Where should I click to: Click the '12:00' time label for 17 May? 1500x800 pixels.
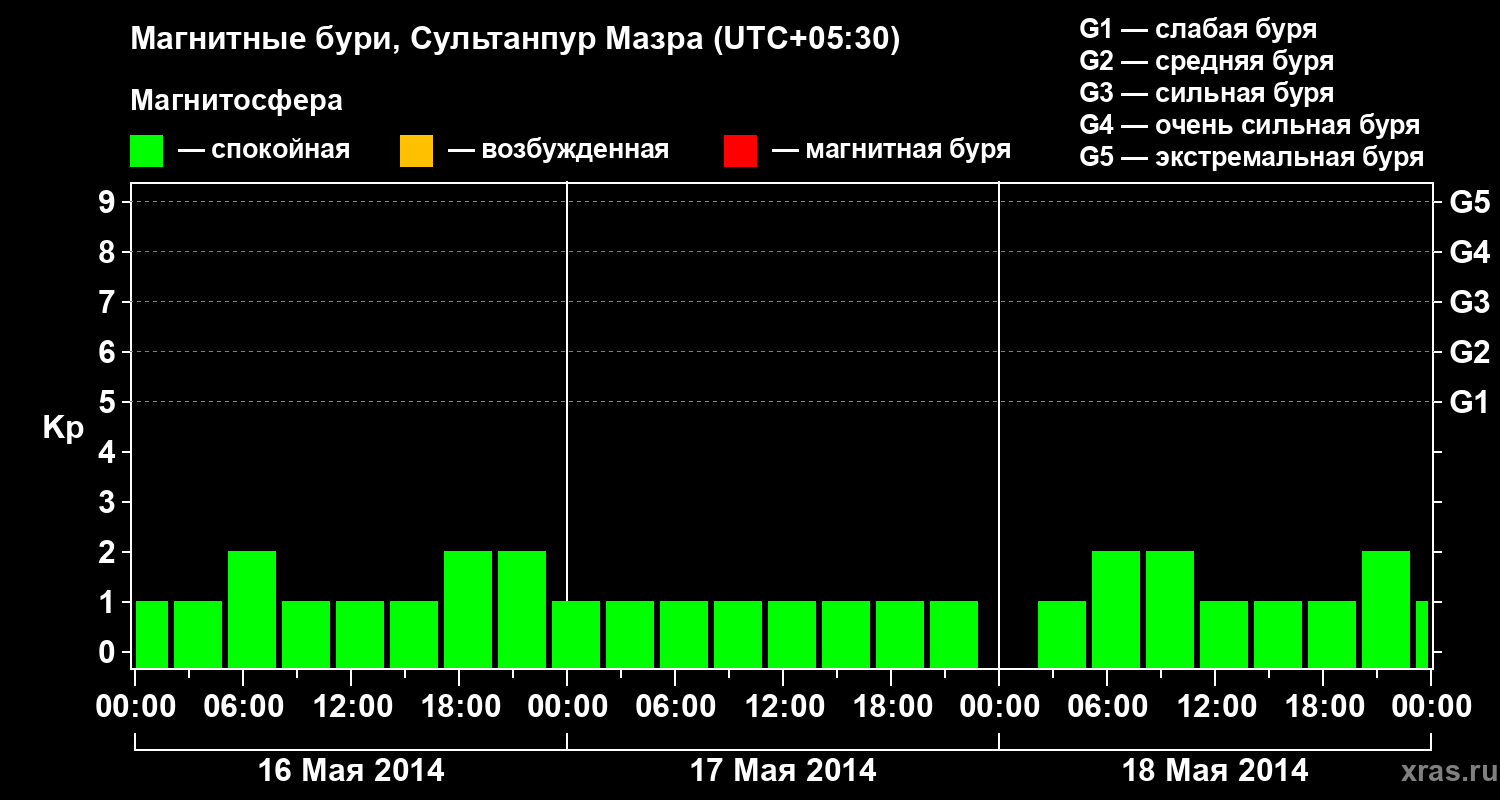(x=783, y=706)
